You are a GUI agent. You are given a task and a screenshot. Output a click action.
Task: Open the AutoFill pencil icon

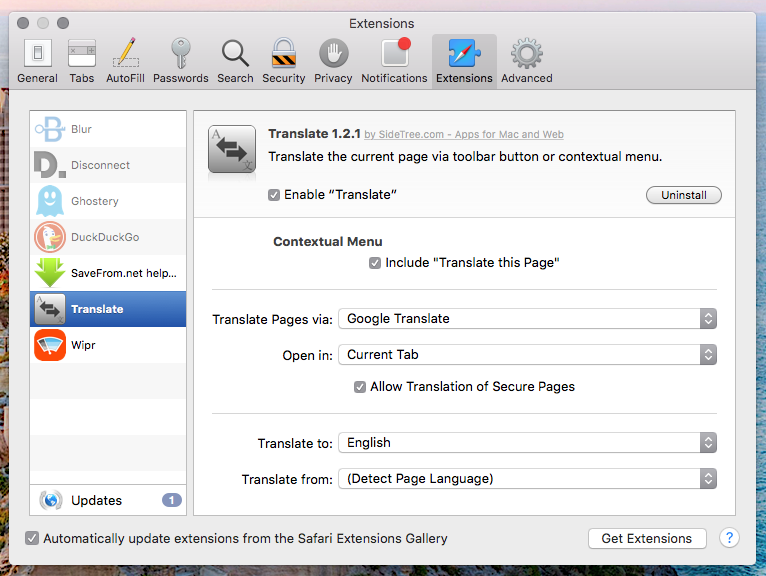[x=126, y=52]
